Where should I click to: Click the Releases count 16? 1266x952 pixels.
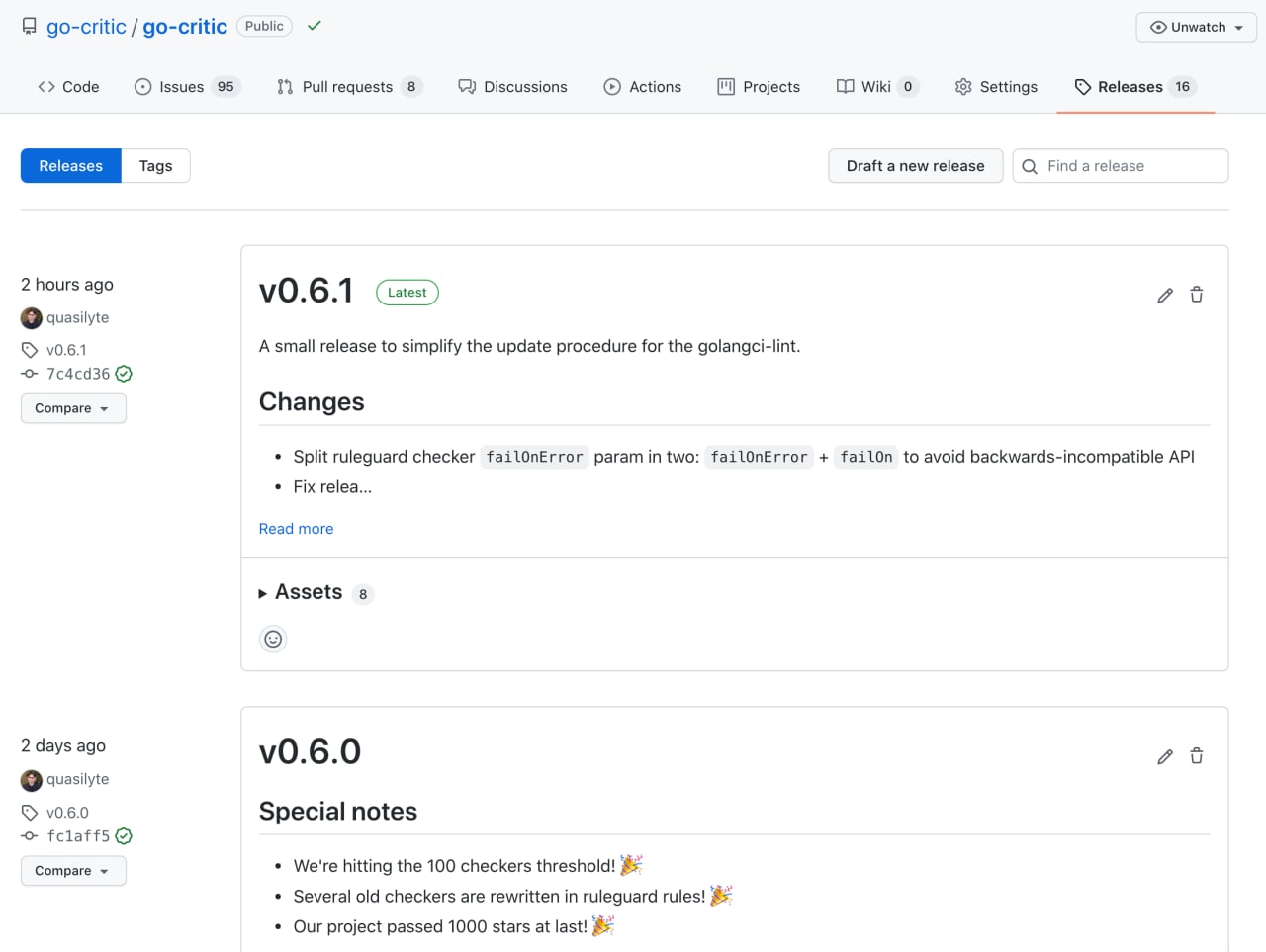click(1183, 87)
